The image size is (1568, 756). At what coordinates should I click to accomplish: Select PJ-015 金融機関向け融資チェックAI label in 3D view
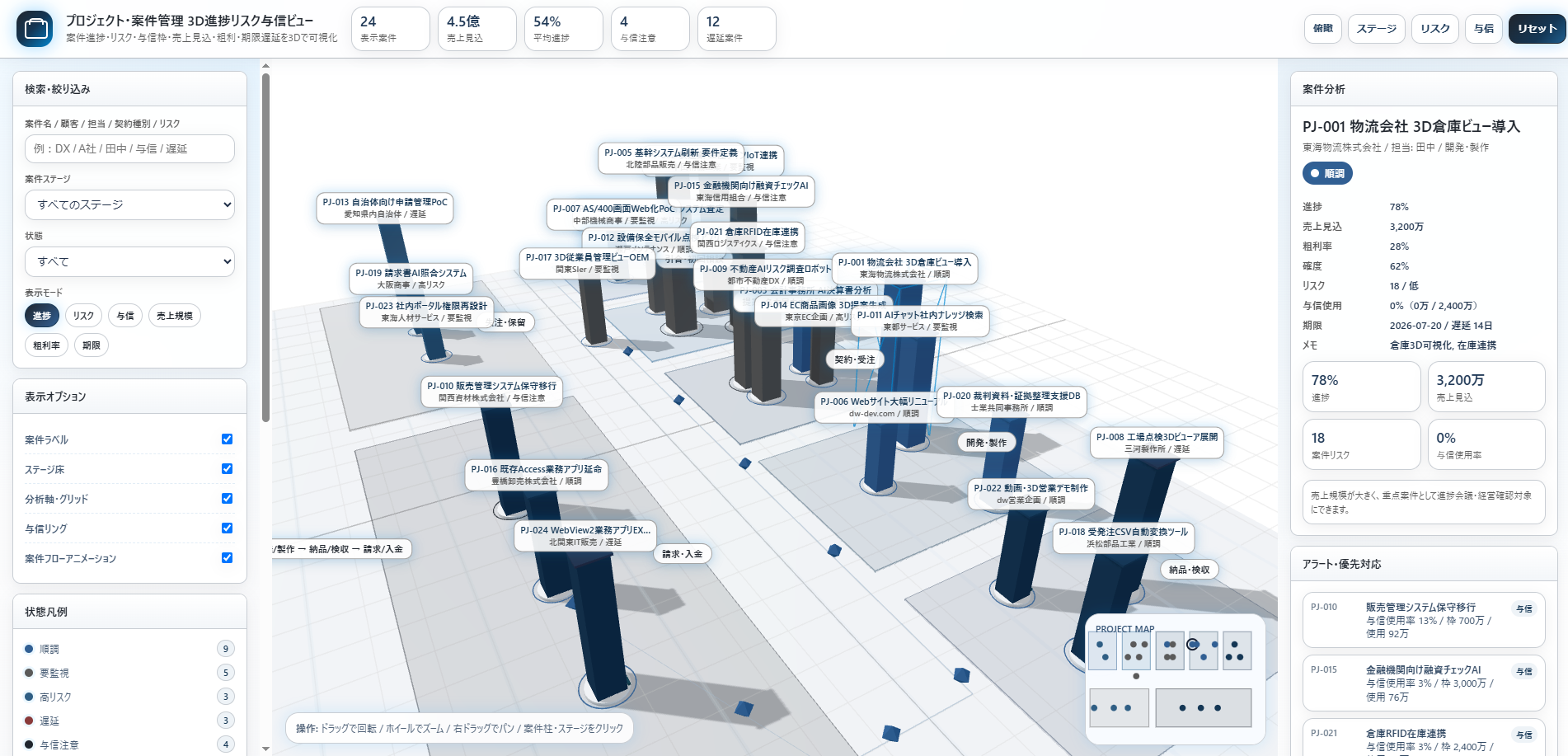741,191
